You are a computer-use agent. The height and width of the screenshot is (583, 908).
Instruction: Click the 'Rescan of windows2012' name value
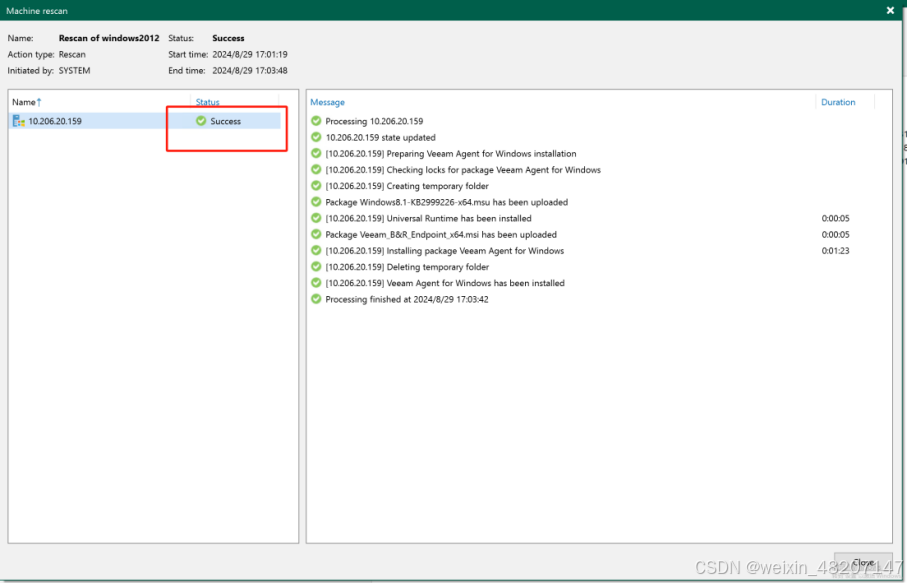point(109,38)
